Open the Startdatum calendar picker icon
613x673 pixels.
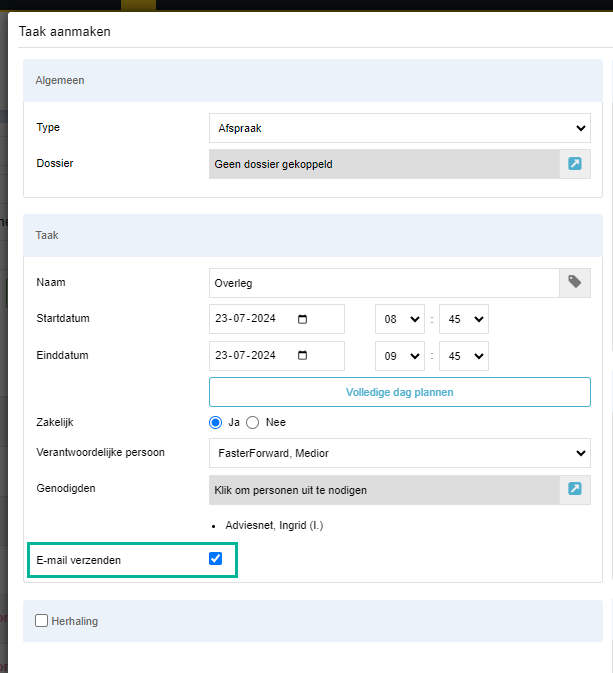coord(302,319)
